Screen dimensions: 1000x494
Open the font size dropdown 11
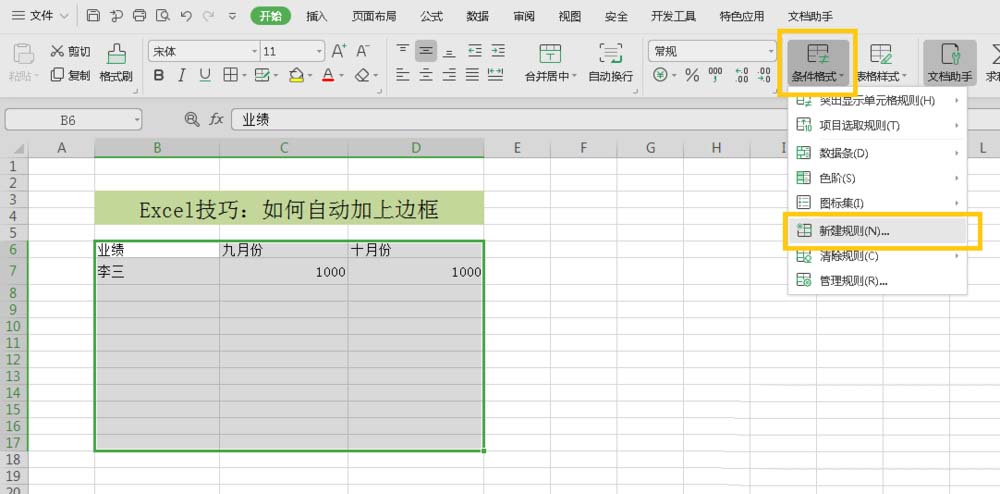tap(319, 51)
